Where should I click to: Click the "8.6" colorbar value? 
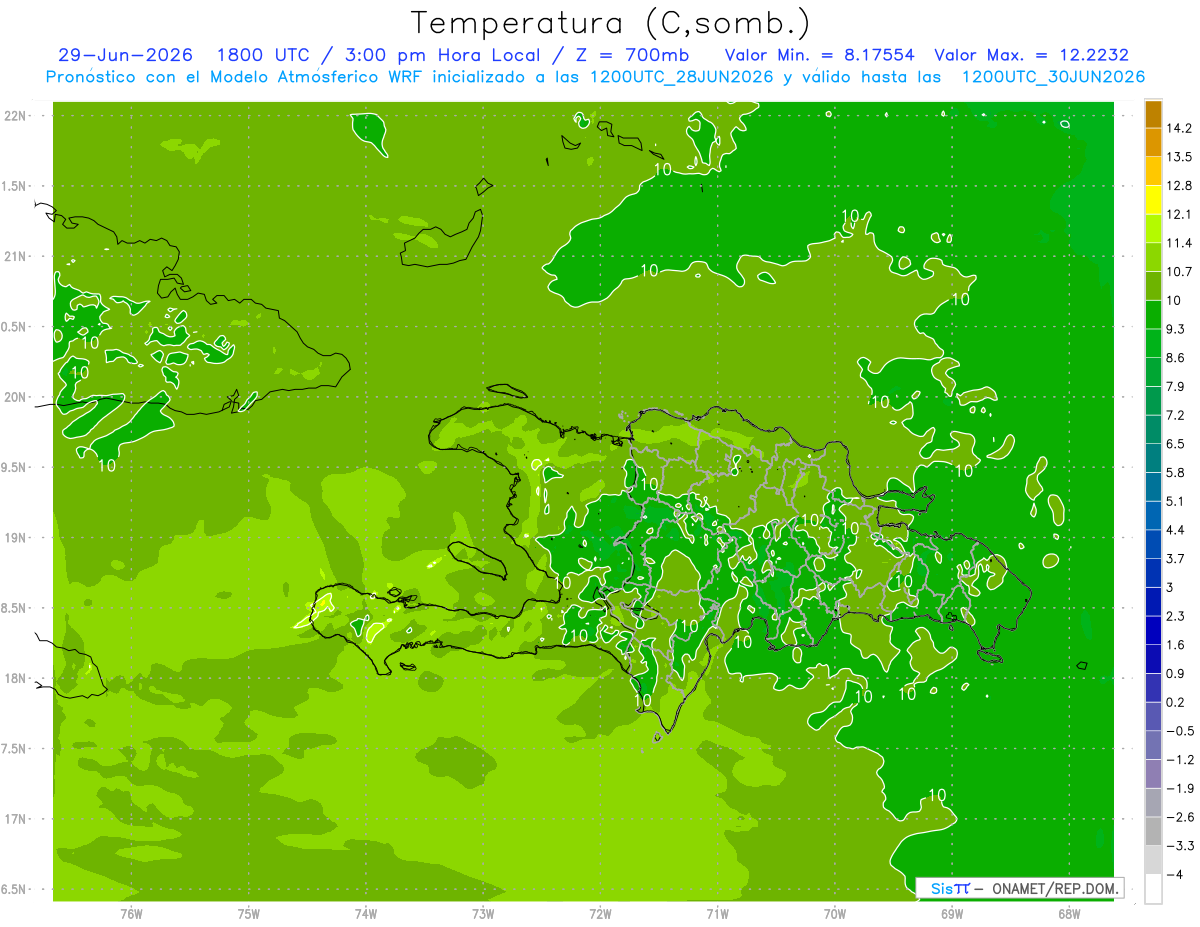click(x=1175, y=358)
